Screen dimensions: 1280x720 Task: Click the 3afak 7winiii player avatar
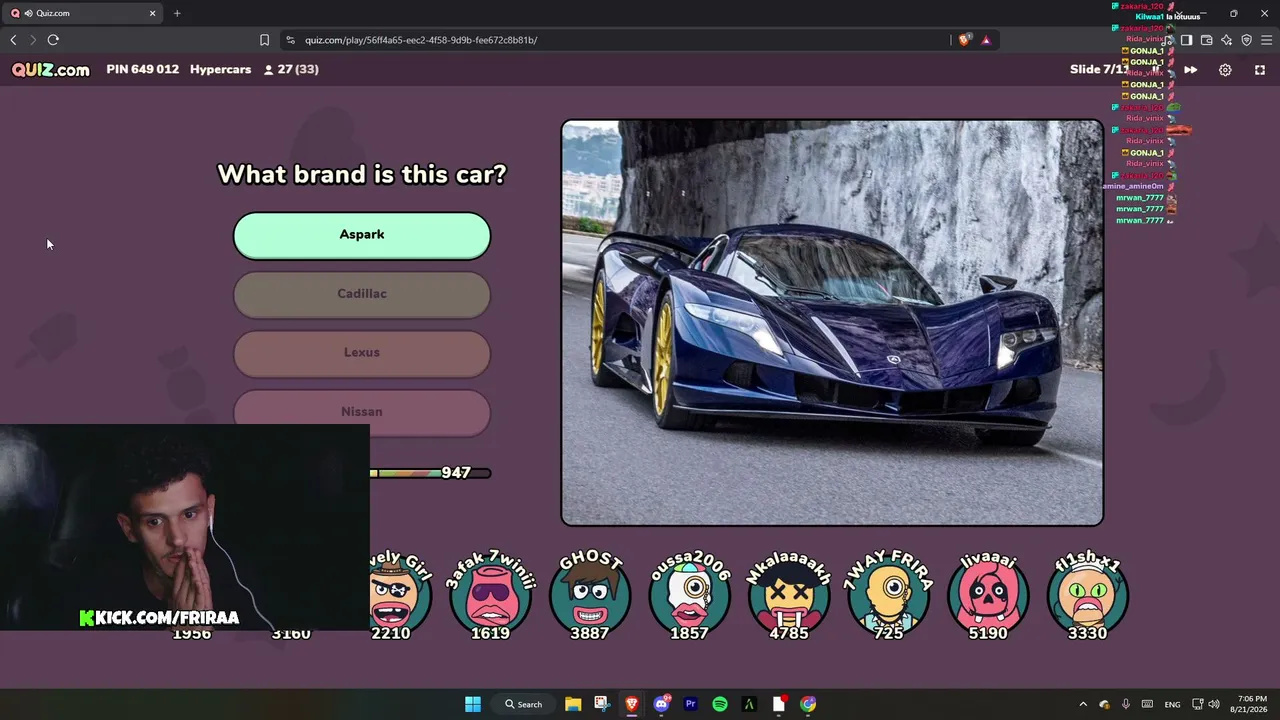coord(490,595)
